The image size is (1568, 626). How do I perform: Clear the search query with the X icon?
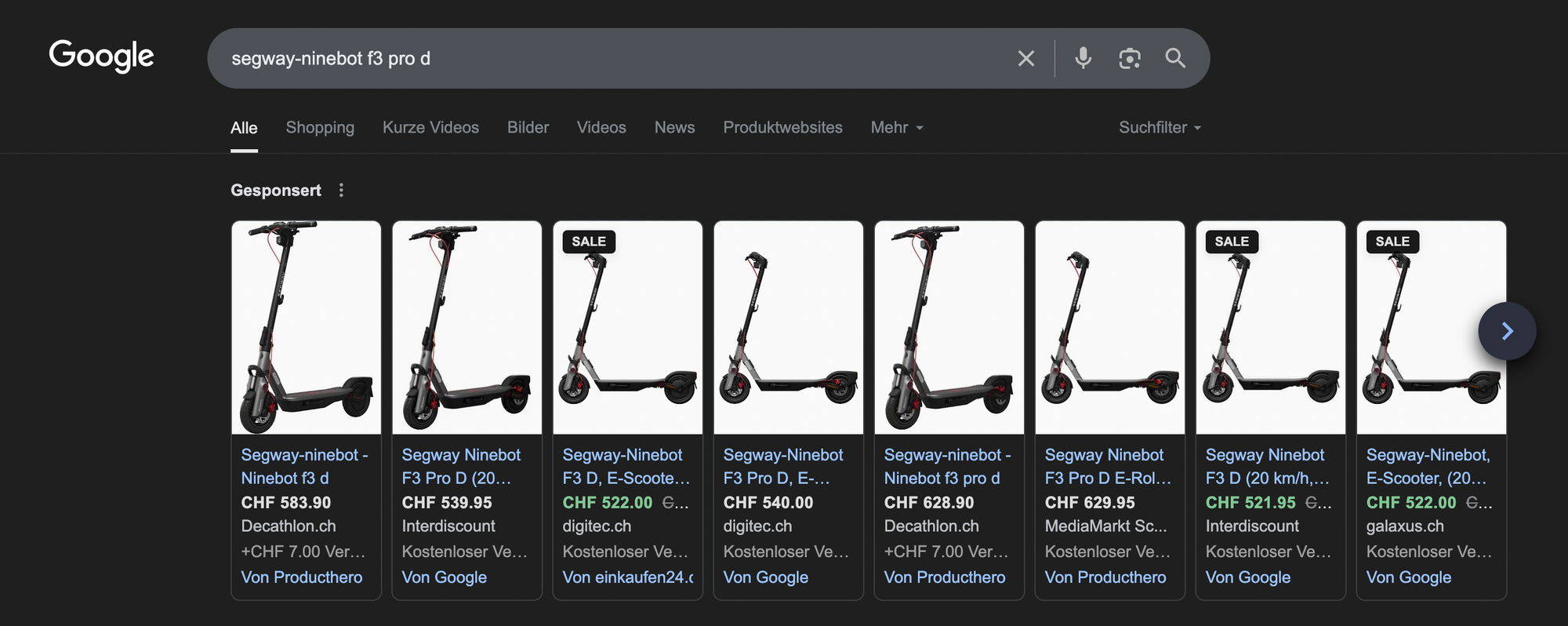pos(1025,58)
